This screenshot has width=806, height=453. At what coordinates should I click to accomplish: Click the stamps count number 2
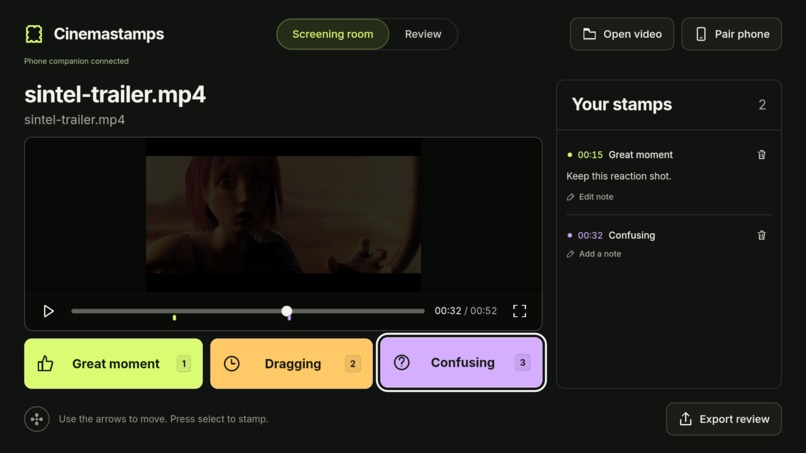pyautogui.click(x=762, y=105)
